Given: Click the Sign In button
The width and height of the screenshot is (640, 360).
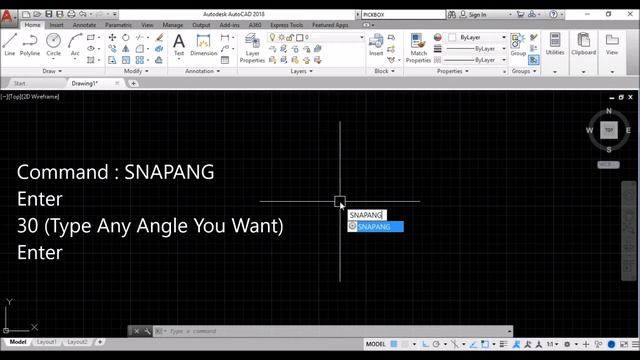Looking at the screenshot, I should (x=473, y=14).
